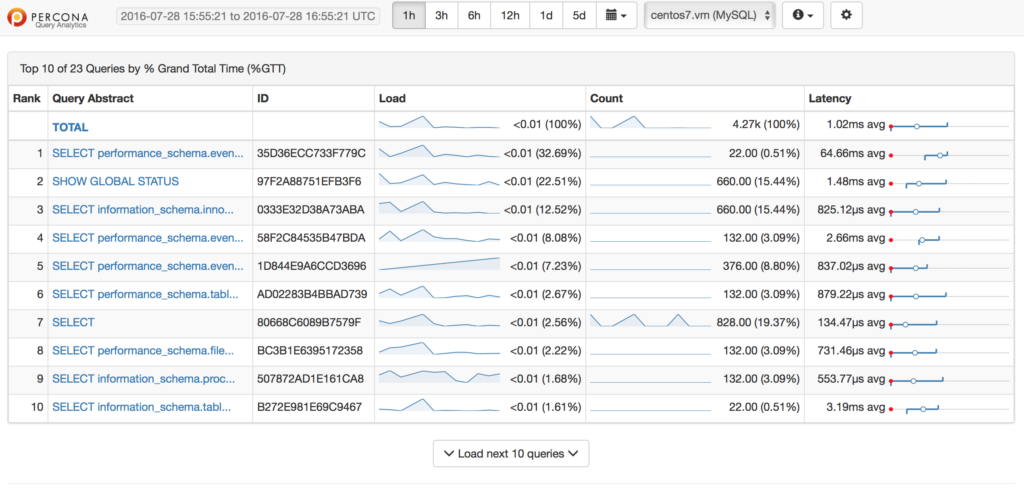This screenshot has width=1024, height=493.
Task: Open settings via the gear icon
Action: point(846,16)
